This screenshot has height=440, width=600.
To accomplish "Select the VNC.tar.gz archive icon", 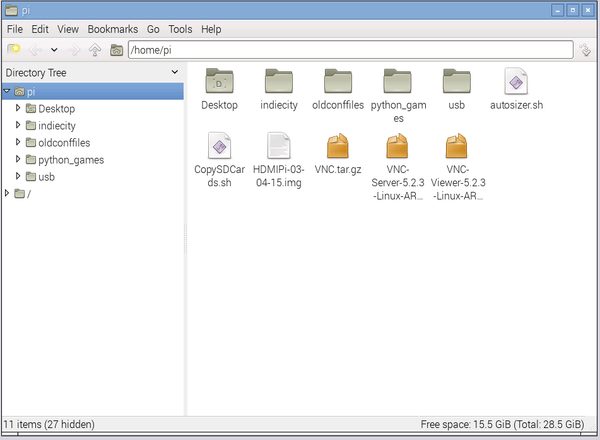I will tap(337, 150).
